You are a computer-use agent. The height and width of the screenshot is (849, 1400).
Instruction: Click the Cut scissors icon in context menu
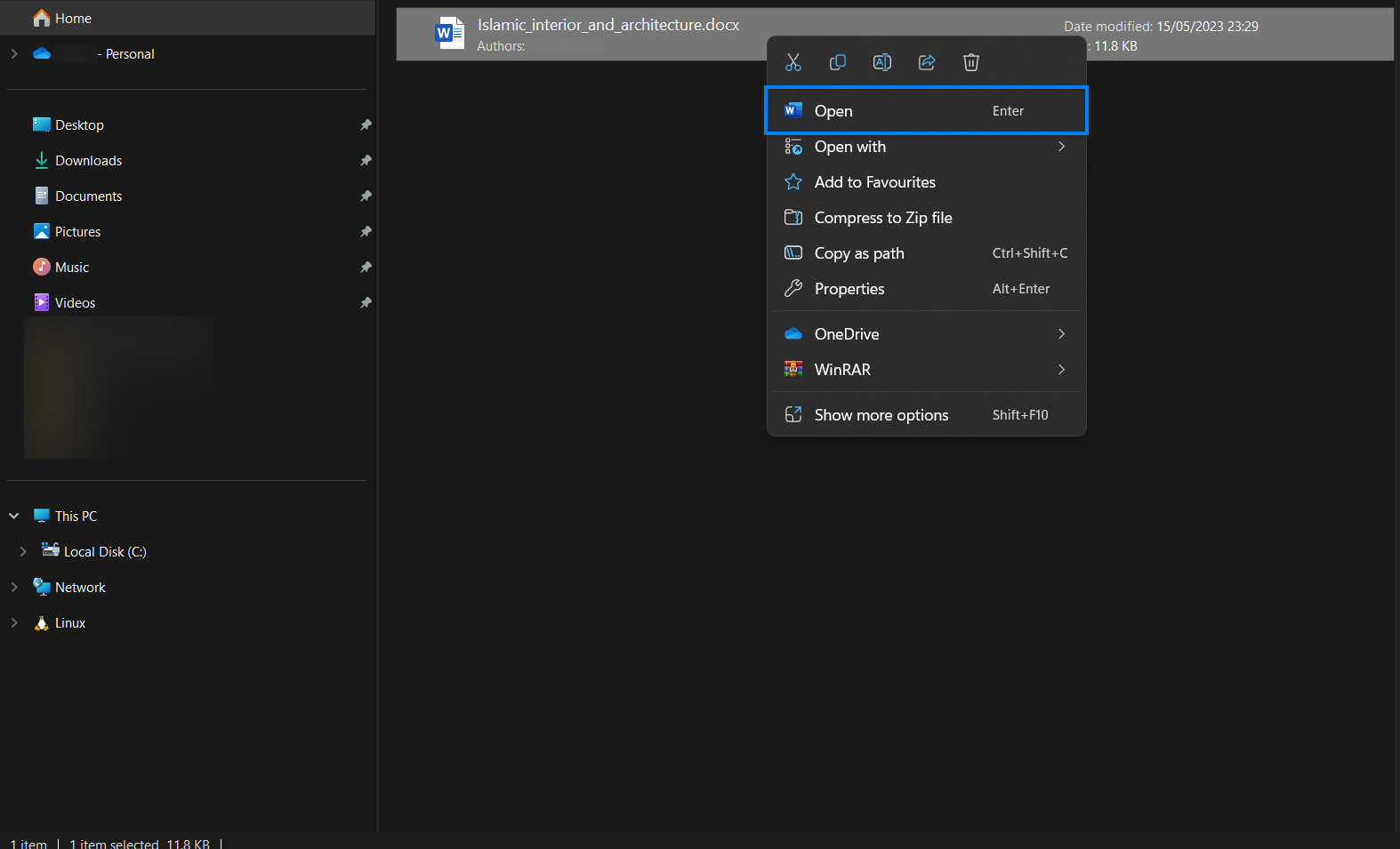pos(793,62)
